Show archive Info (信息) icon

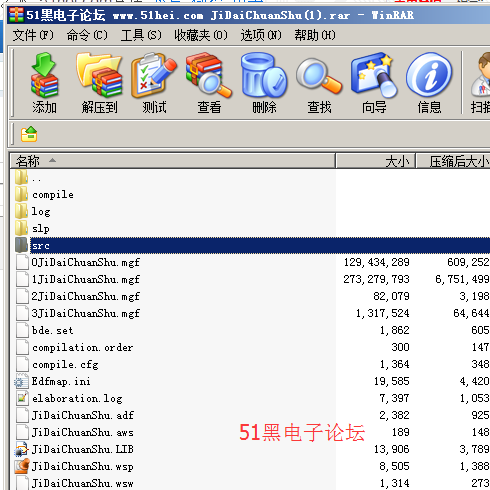(429, 83)
